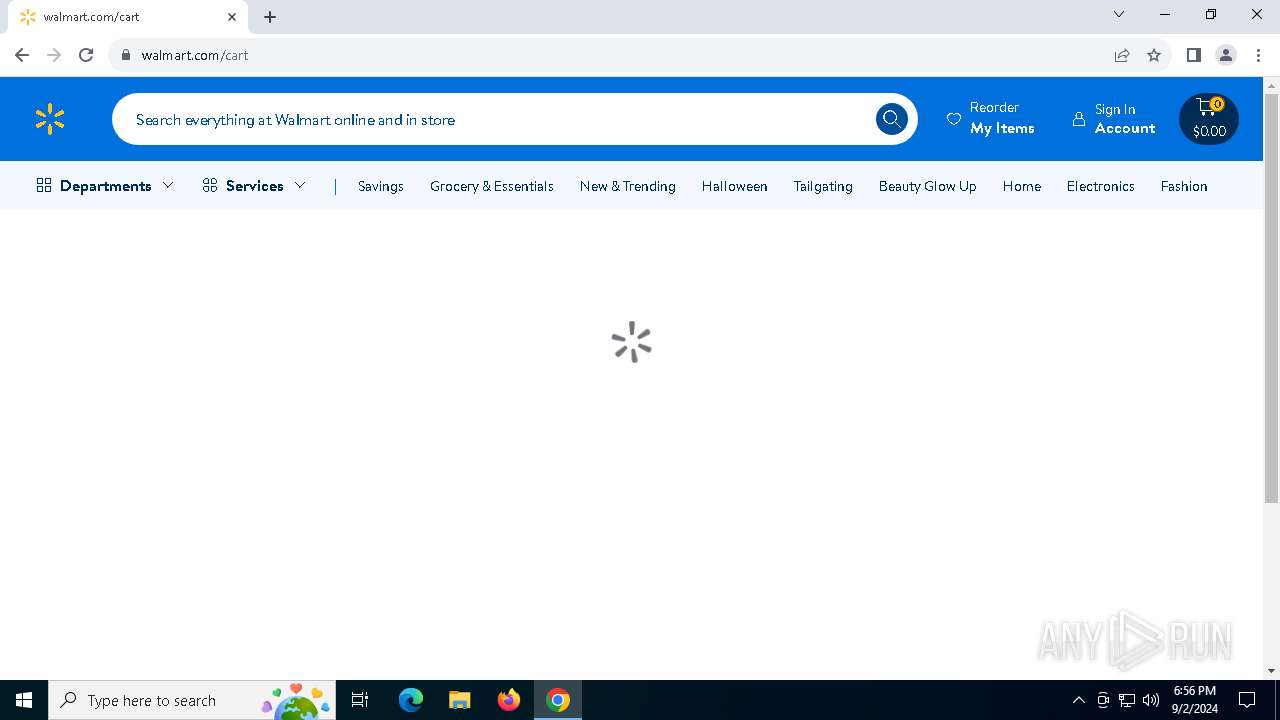Launch Microsoft Edge from taskbar
The image size is (1280, 720).
(411, 700)
